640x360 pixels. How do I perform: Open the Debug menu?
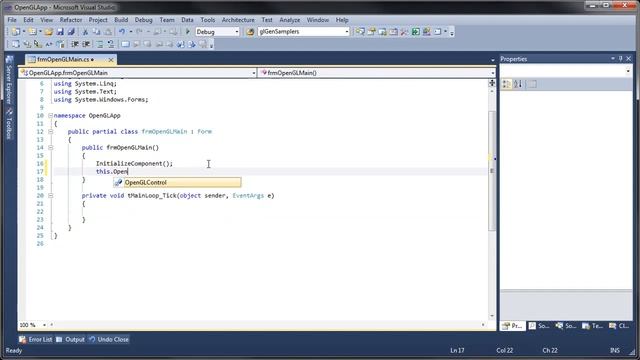(143, 20)
